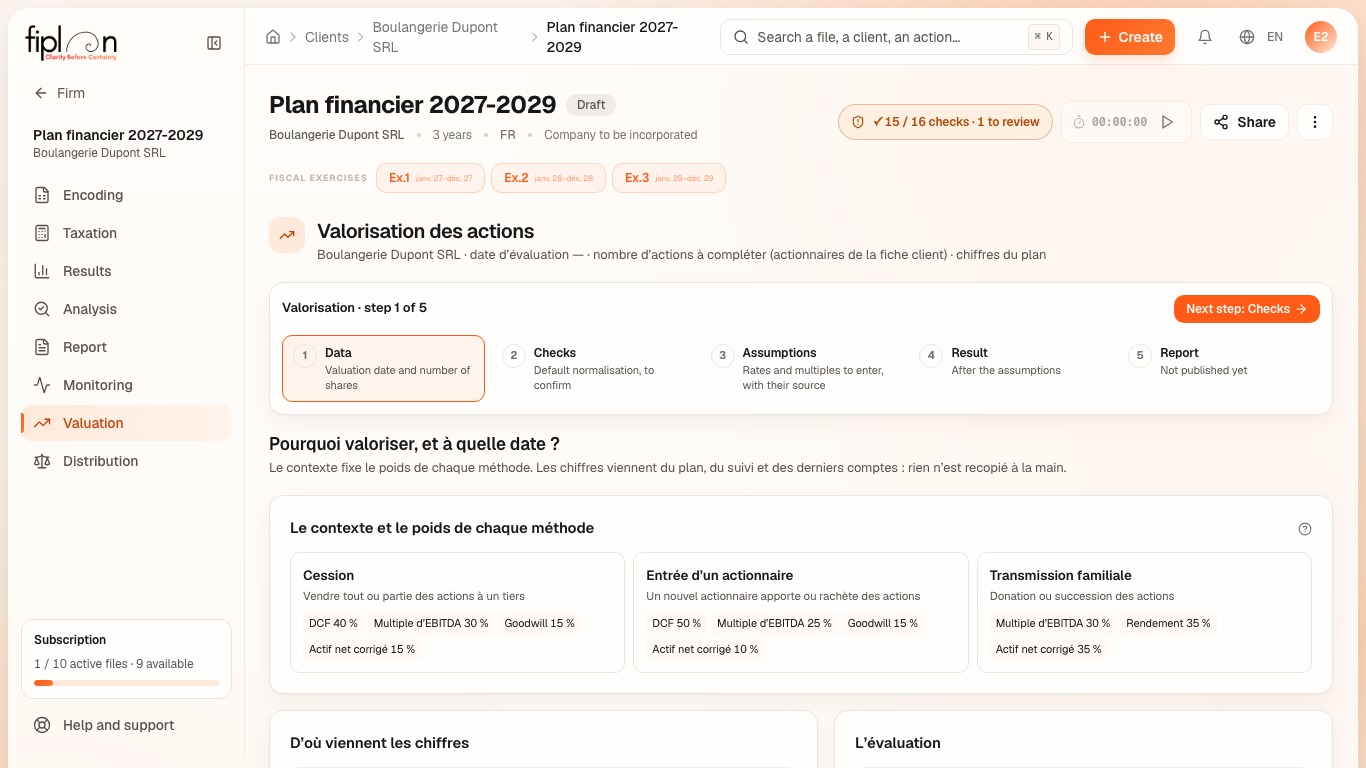Open step 1 Data
Viewport: 1366px width, 768px height.
pos(383,368)
